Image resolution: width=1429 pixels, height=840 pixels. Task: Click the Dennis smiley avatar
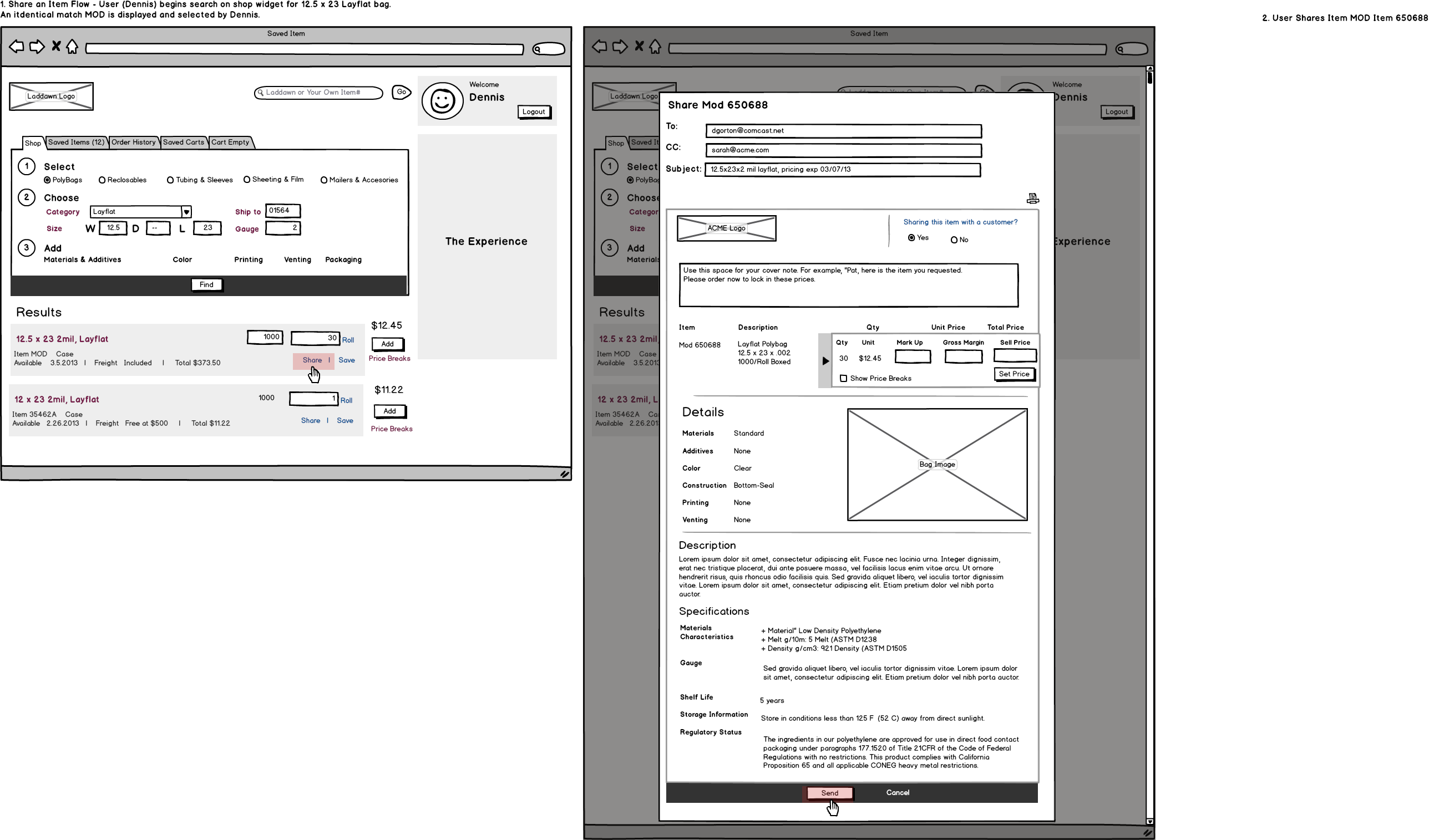[442, 101]
